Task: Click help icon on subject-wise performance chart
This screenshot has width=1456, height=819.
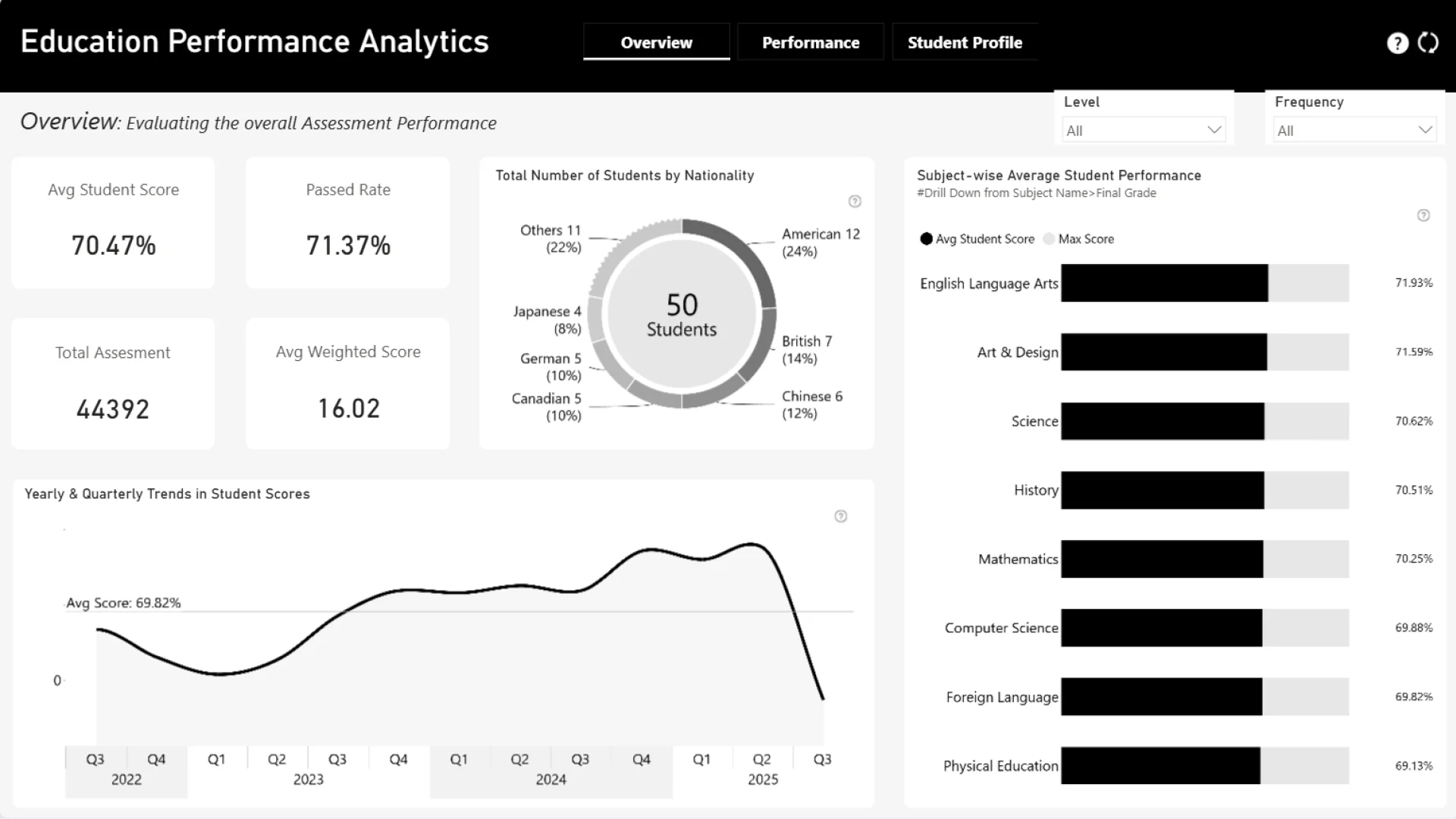Action: (x=1423, y=215)
